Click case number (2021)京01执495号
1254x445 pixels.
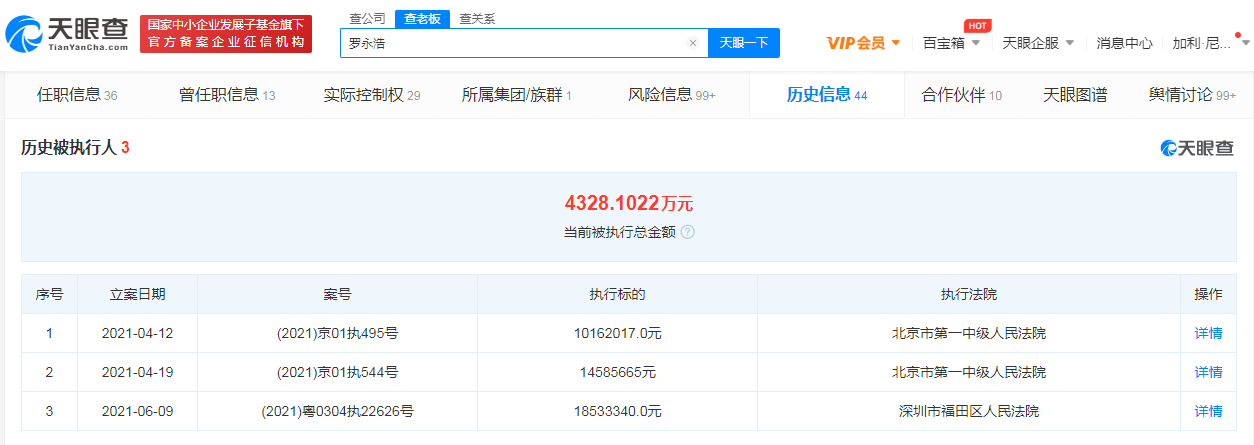(337, 333)
